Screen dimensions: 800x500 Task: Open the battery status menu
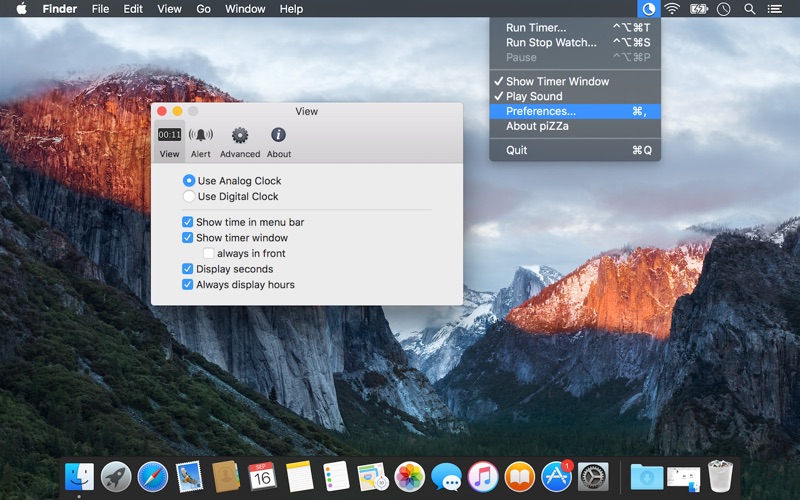pyautogui.click(x=698, y=9)
